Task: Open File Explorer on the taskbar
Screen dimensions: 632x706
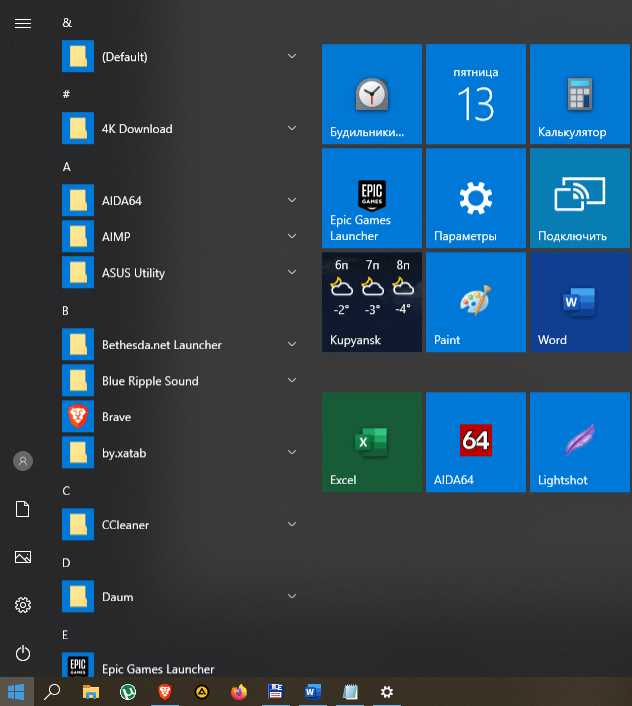Action: (90, 692)
